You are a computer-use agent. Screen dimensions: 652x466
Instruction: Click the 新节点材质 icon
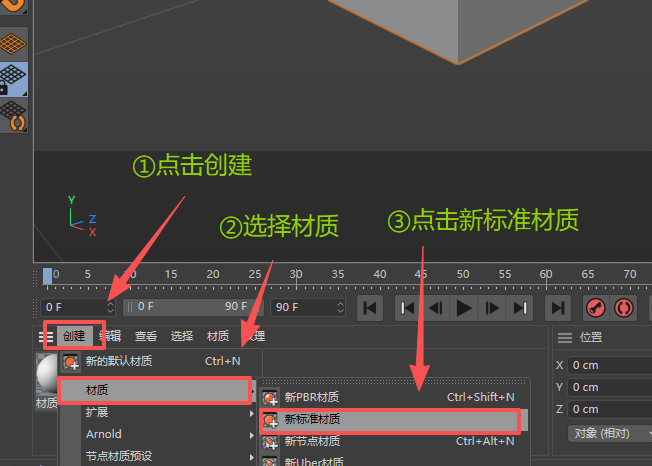(x=270, y=442)
